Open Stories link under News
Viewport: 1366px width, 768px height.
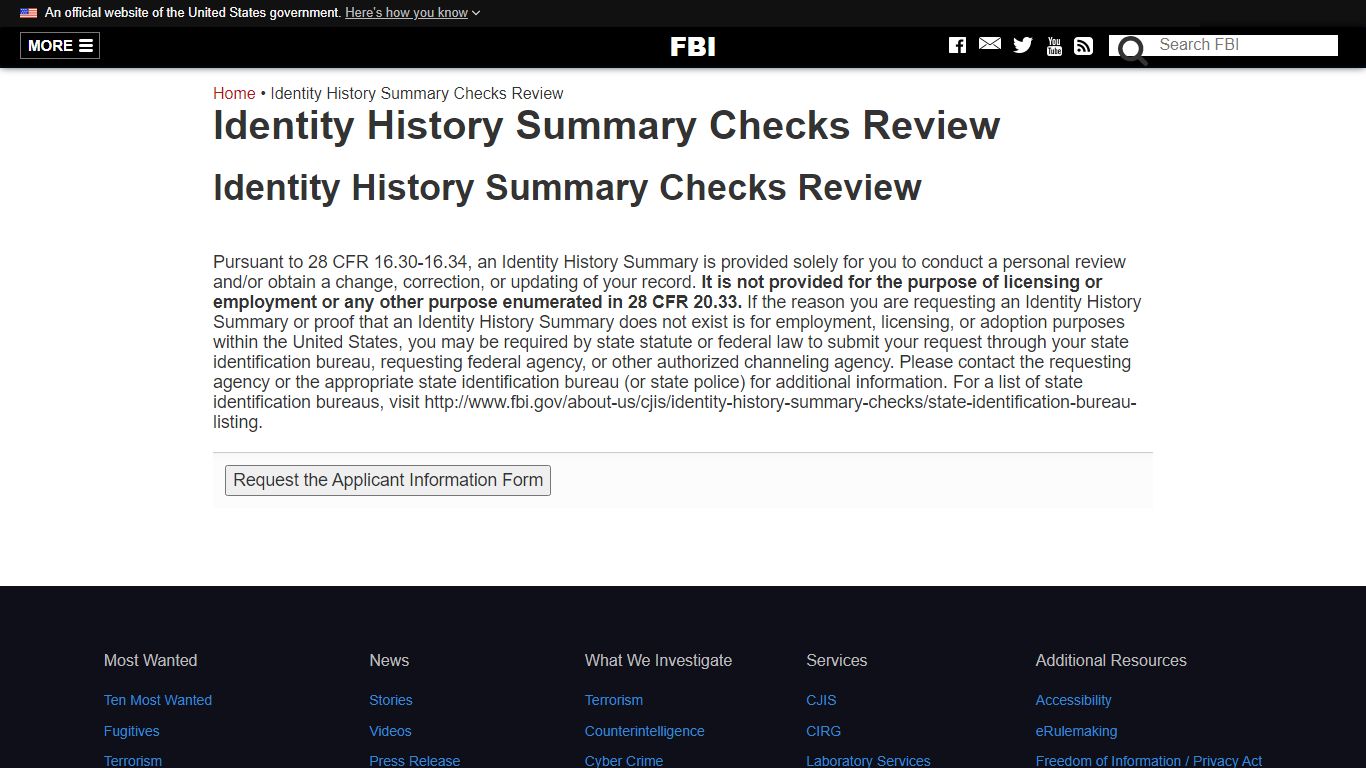pyautogui.click(x=391, y=700)
